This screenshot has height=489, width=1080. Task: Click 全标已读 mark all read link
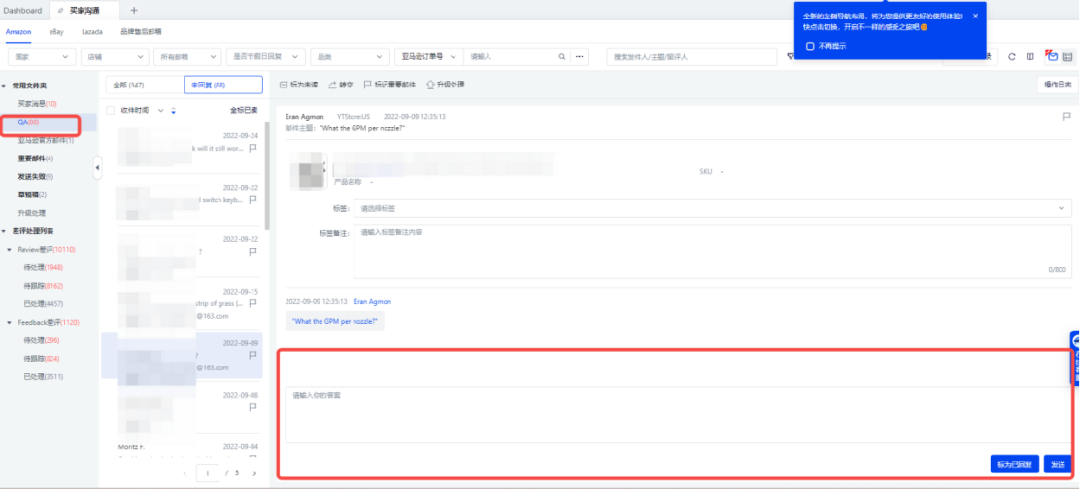tap(244, 110)
